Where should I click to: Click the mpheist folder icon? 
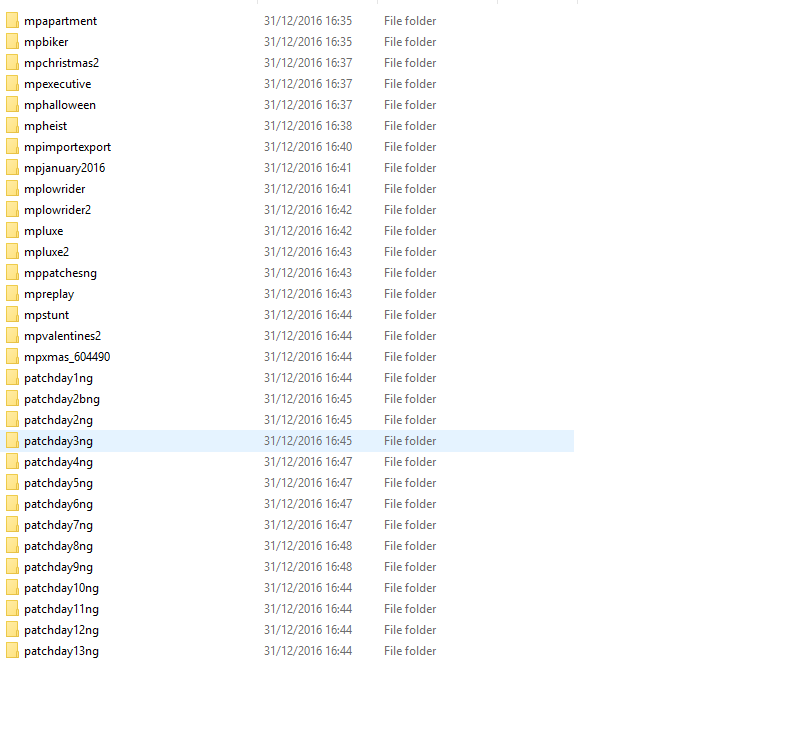coord(13,126)
